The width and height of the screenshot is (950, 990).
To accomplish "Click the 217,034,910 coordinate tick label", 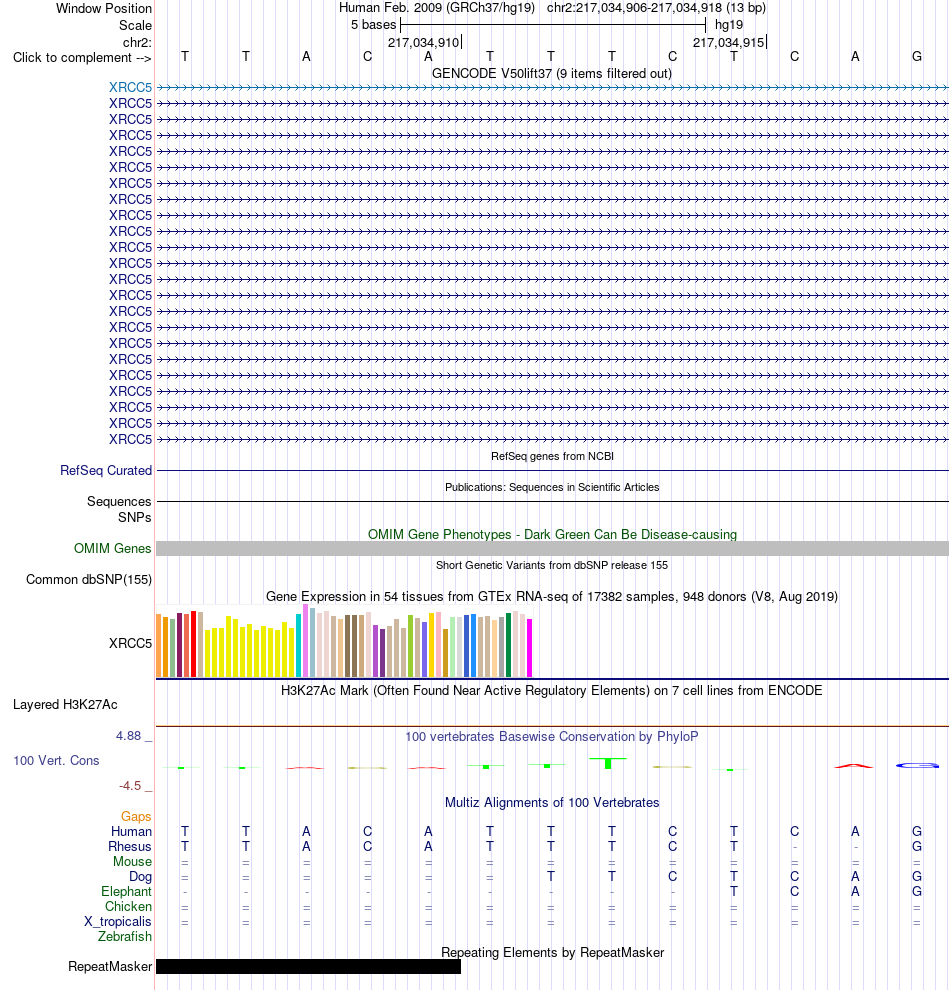I will point(423,42).
